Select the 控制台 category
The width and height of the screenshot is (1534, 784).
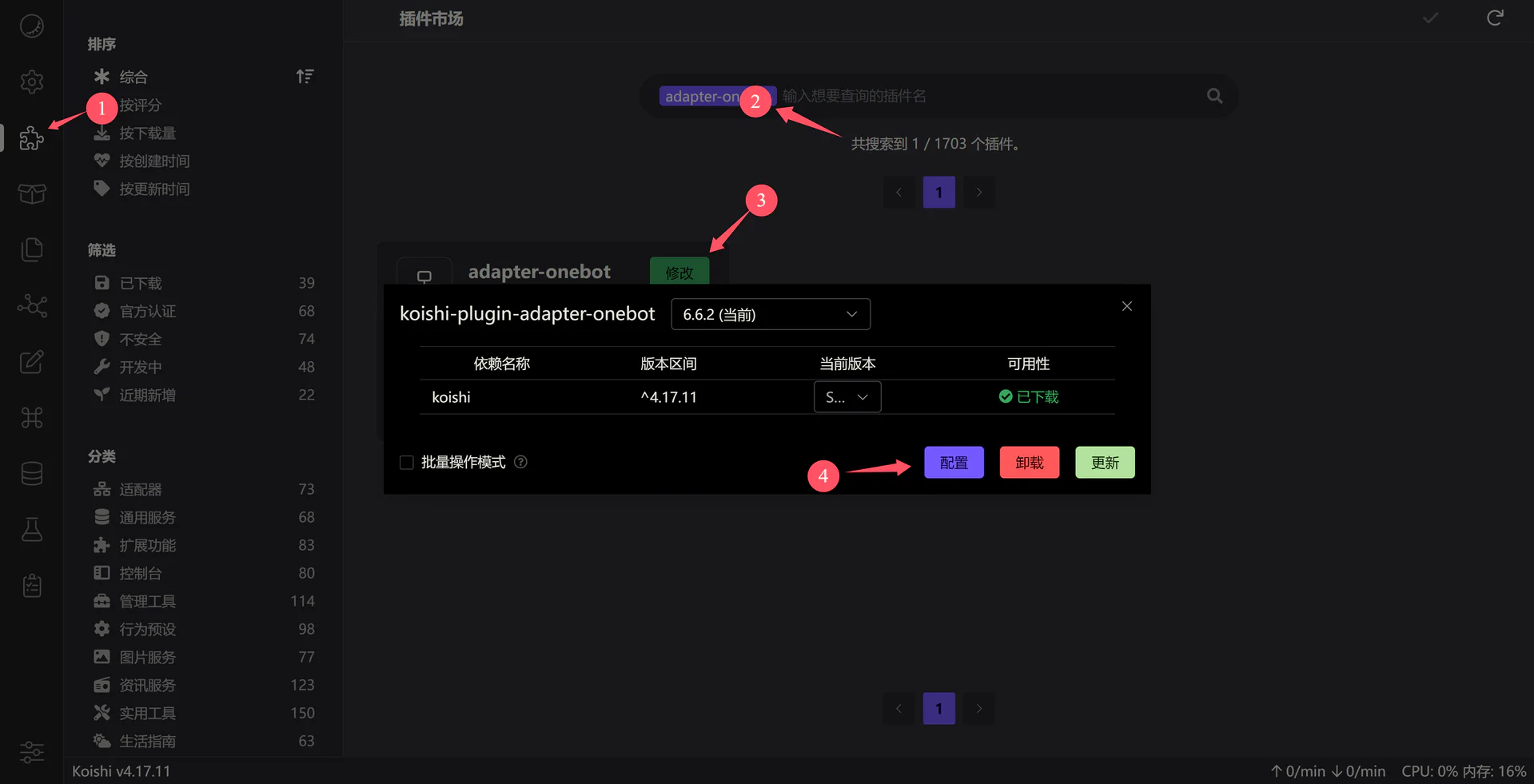pos(204,573)
